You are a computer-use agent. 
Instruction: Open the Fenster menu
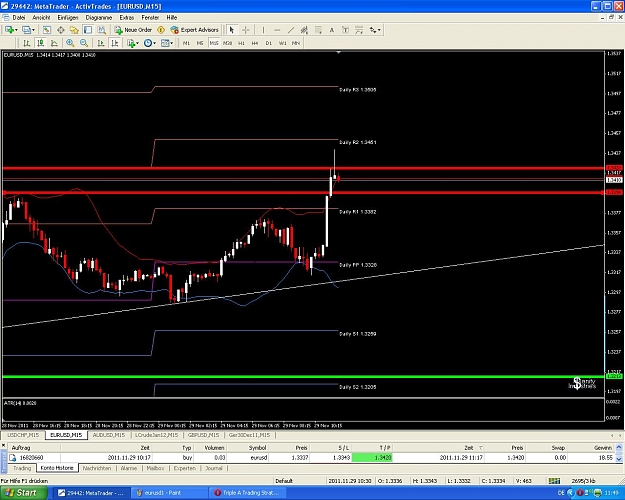pyautogui.click(x=150, y=18)
